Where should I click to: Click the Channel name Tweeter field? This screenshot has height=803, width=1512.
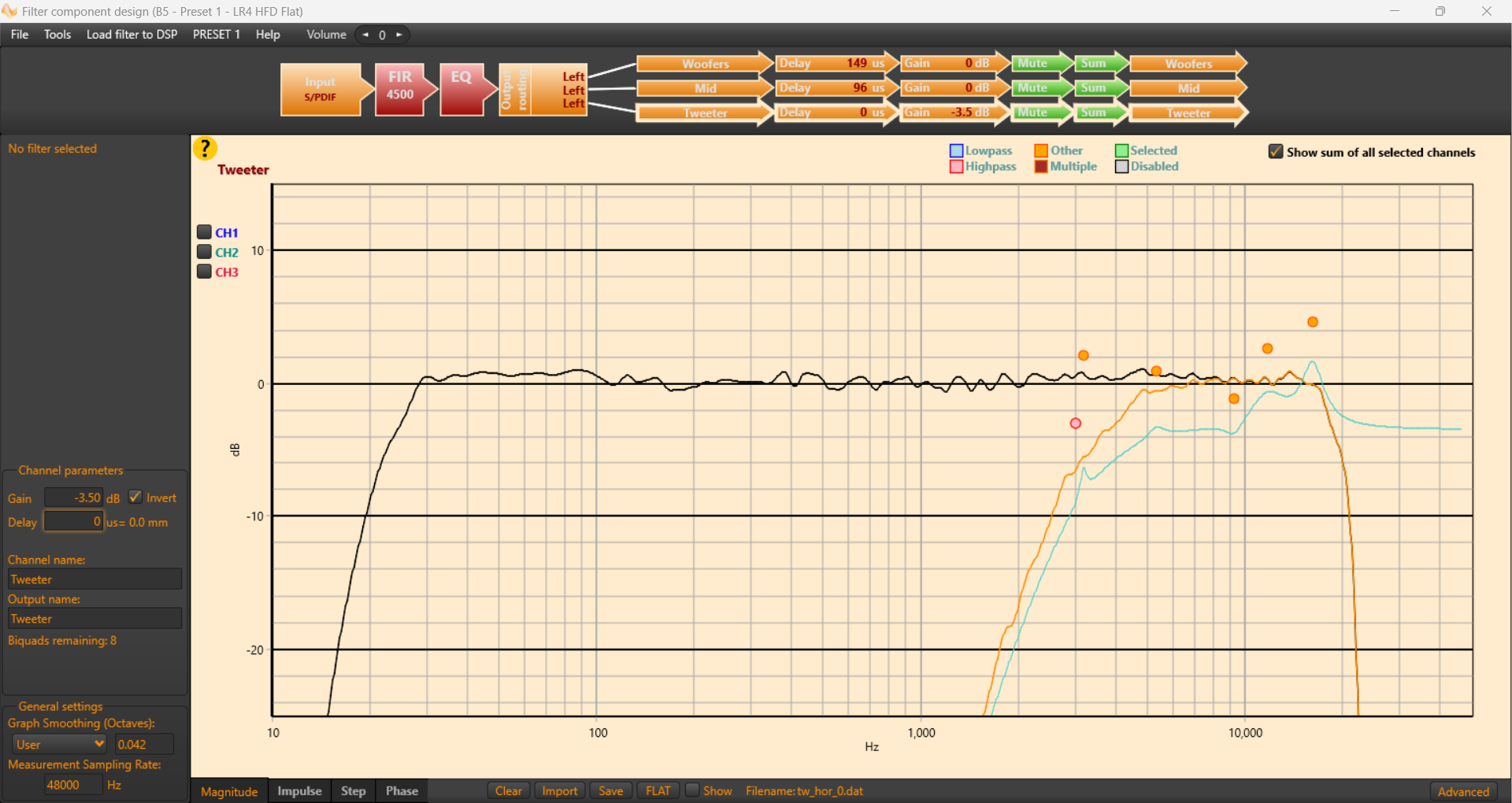click(x=94, y=579)
